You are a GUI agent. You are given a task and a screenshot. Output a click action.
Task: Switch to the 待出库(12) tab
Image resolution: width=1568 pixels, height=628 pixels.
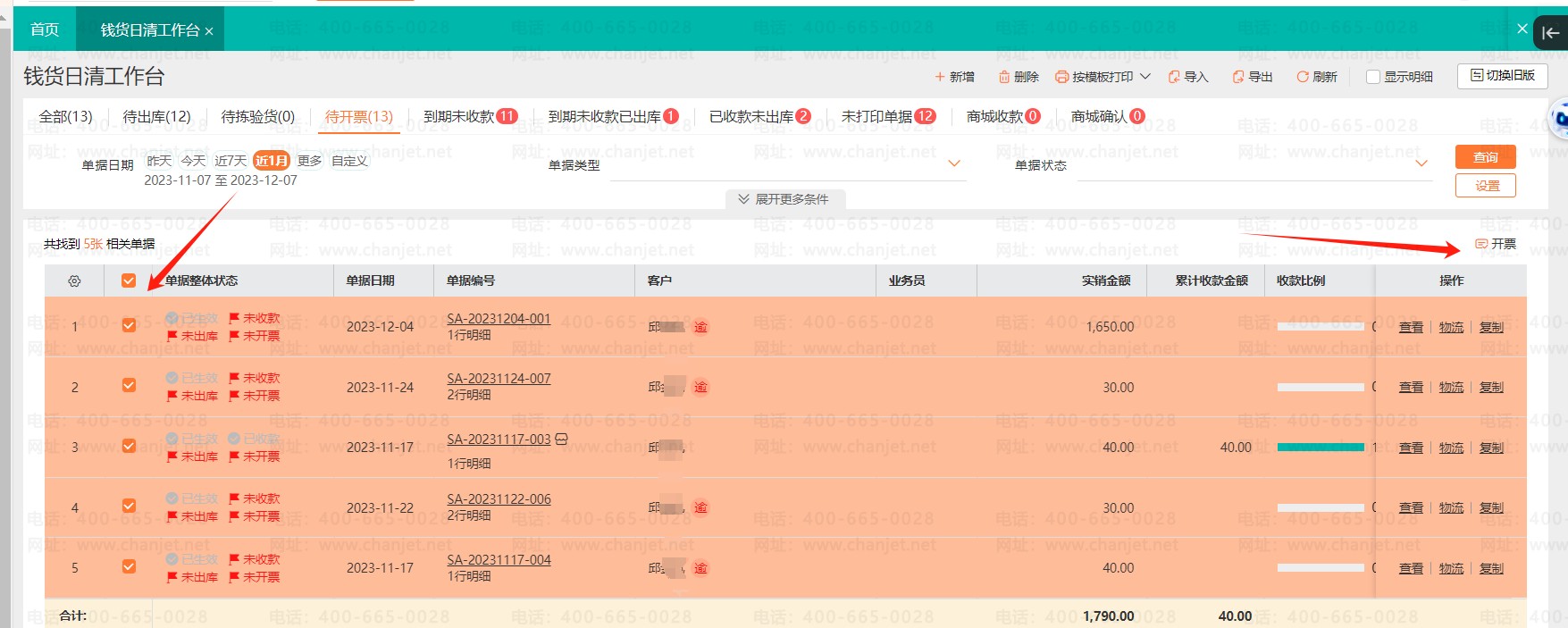coord(156,116)
